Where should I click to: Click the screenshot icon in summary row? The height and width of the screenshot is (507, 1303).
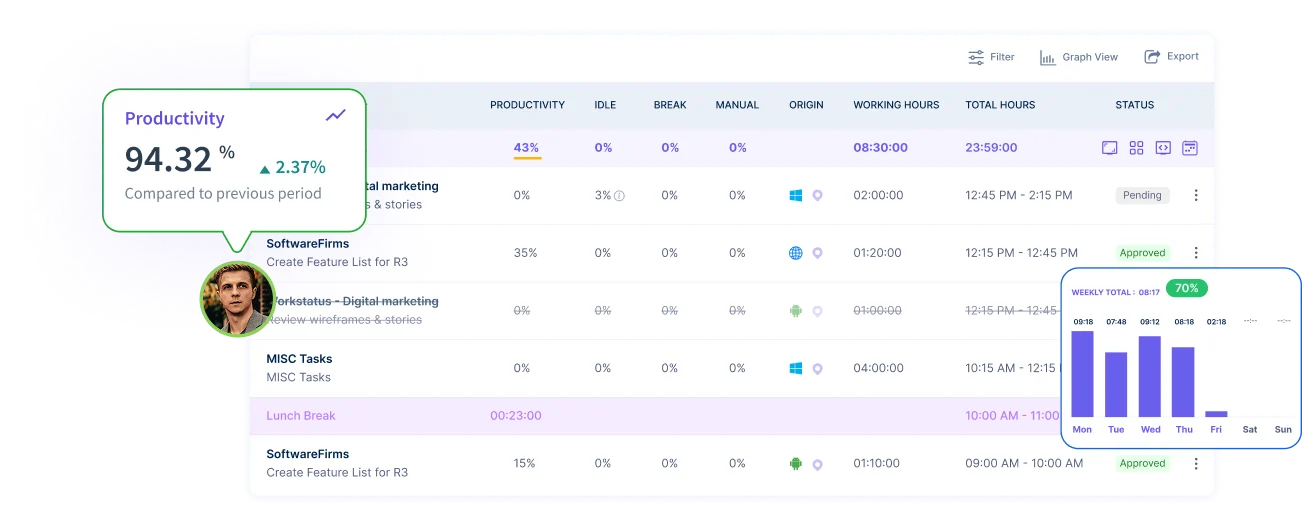click(x=1109, y=148)
